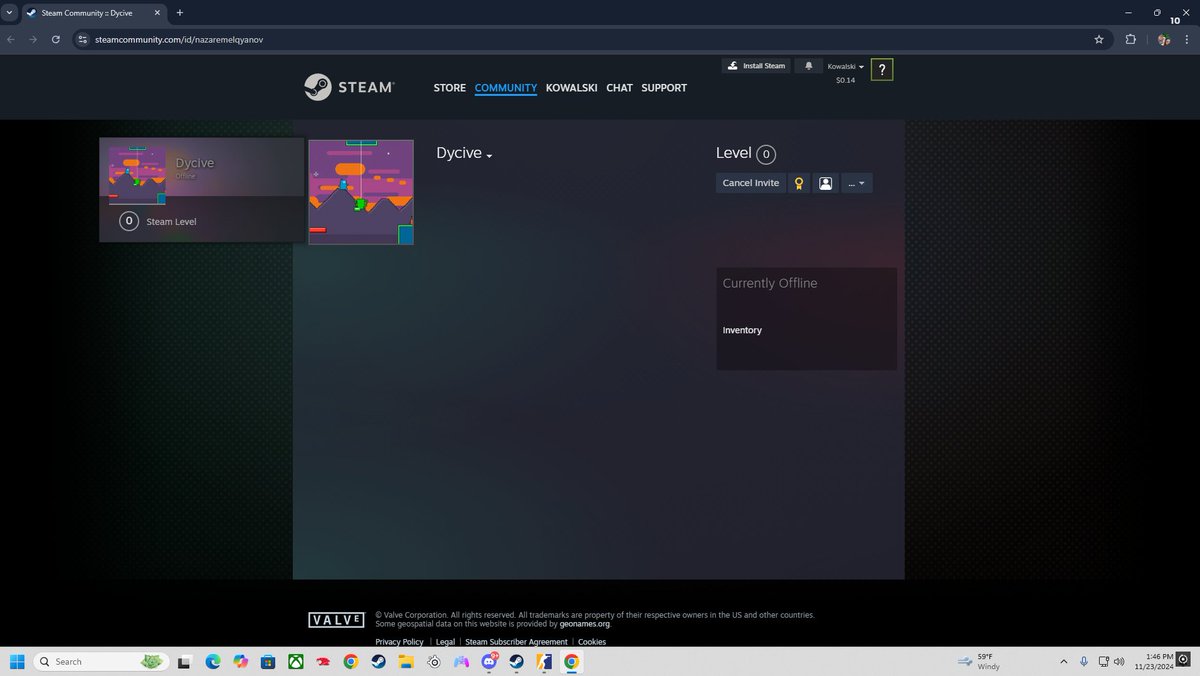Open the Inventory link
This screenshot has height=676, width=1200.
coord(742,330)
